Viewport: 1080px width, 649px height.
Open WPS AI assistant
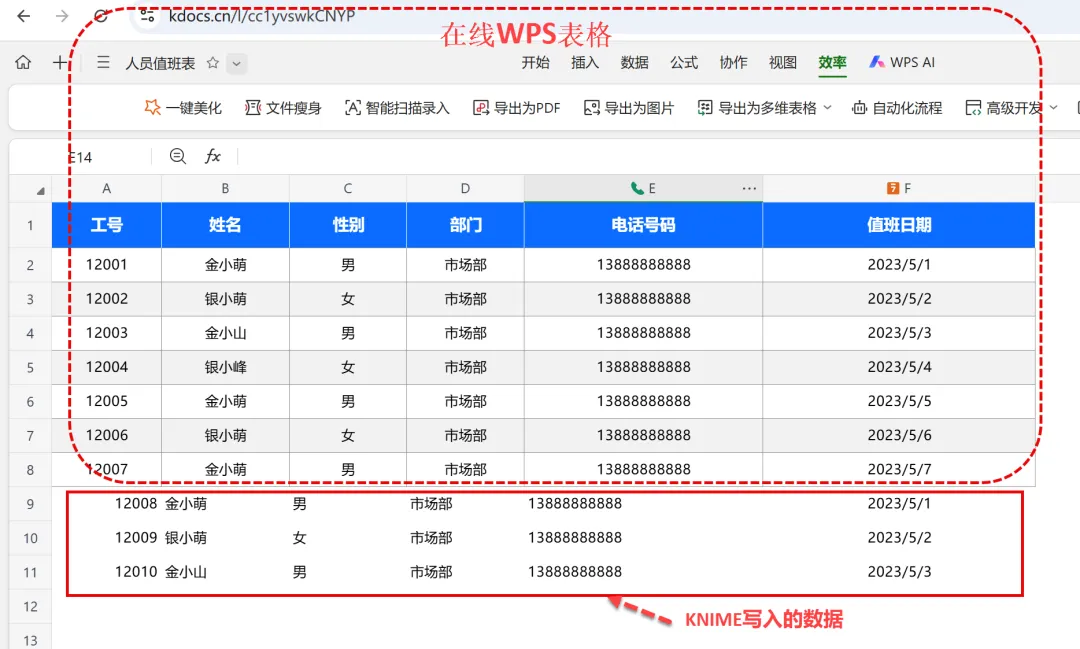pyautogui.click(x=902, y=62)
